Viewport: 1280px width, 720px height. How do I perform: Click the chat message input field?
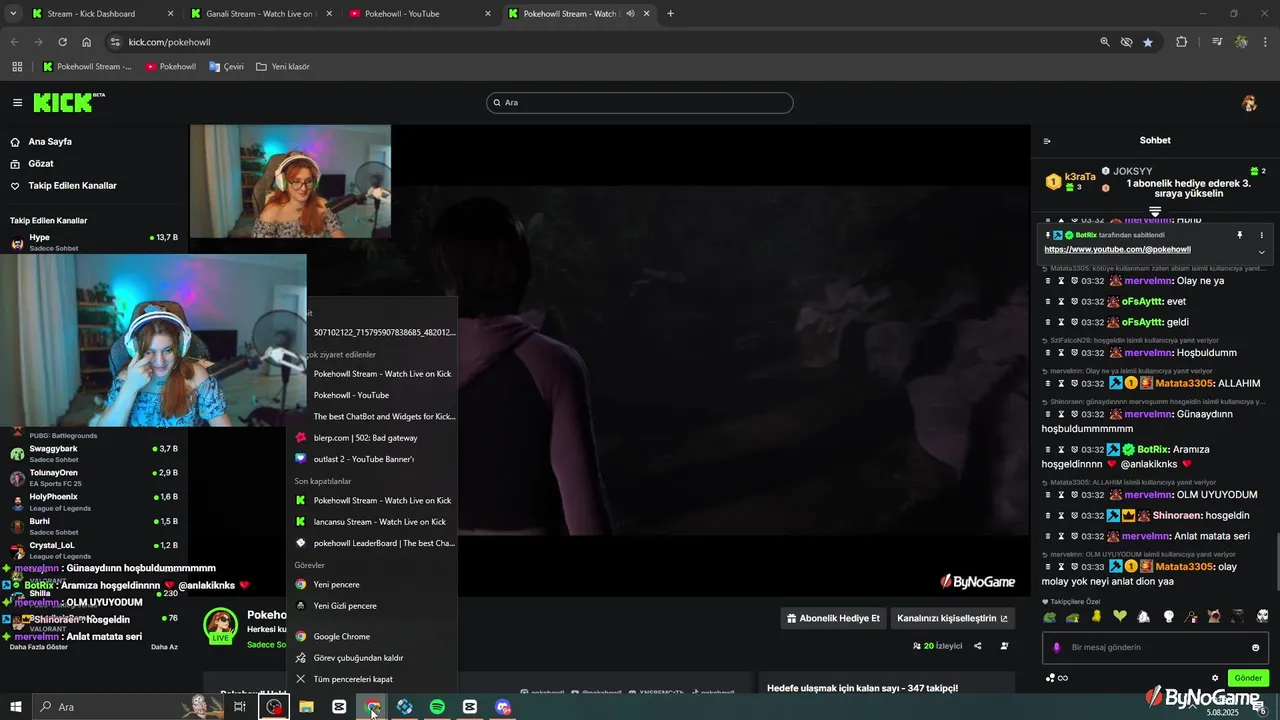pyautogui.click(x=1155, y=648)
